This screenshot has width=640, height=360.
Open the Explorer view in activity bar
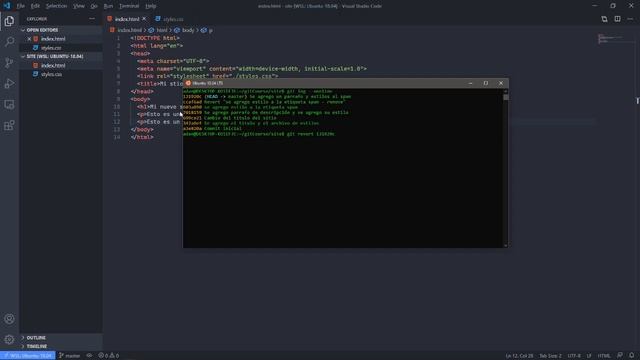[9, 21]
